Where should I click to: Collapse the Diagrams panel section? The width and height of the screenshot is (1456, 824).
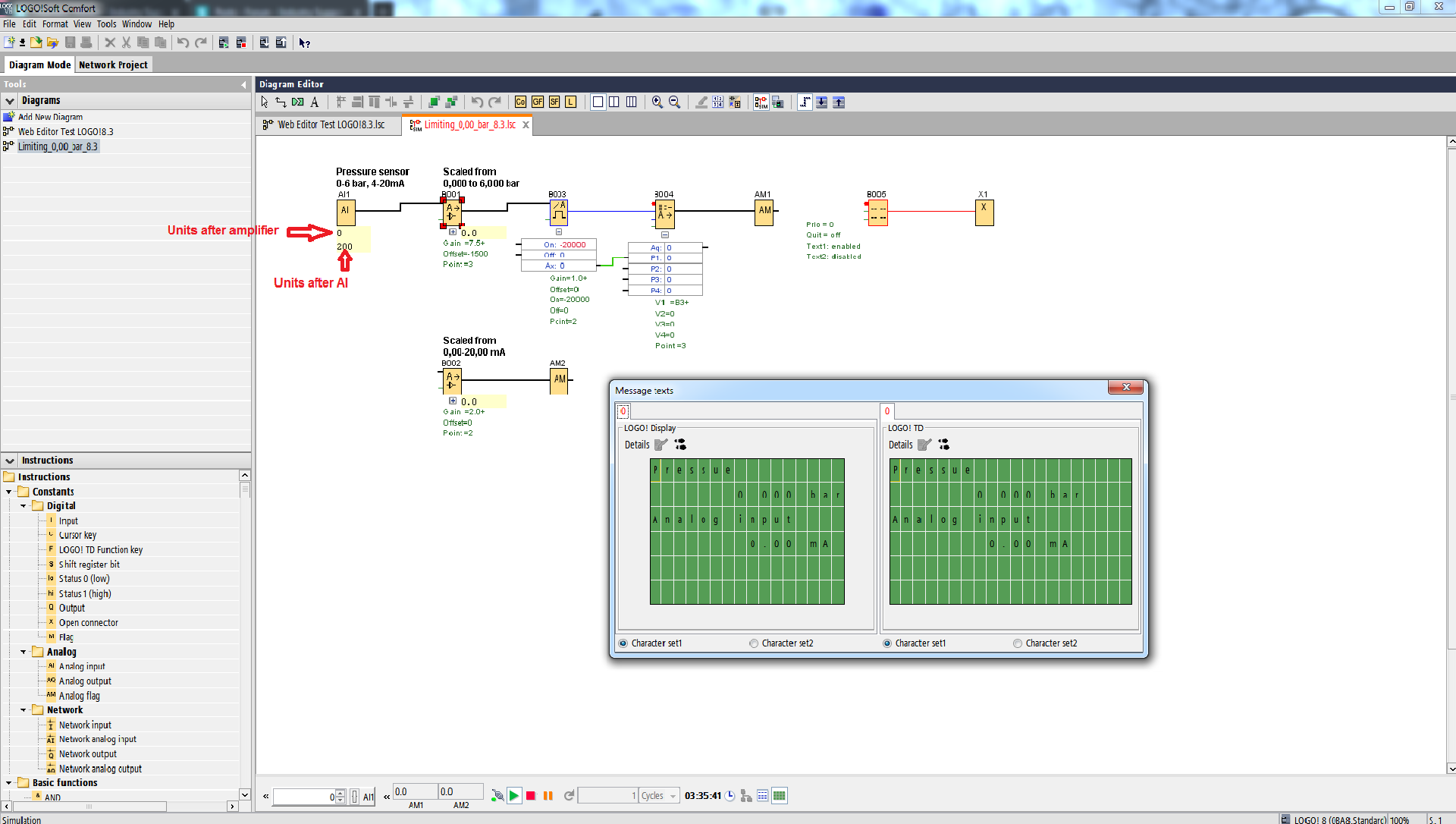click(10, 101)
